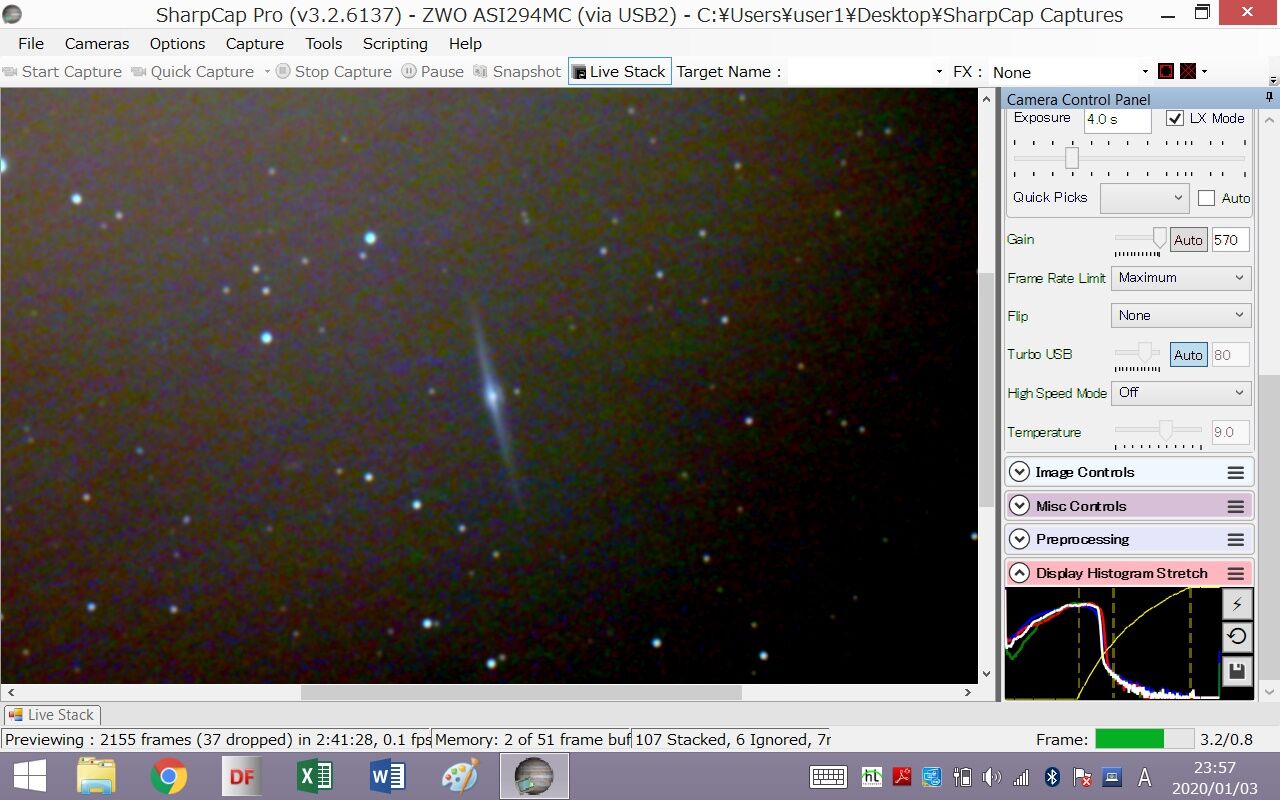1280x800 pixels.
Task: Toggle the Gain Auto button
Action: coord(1188,240)
